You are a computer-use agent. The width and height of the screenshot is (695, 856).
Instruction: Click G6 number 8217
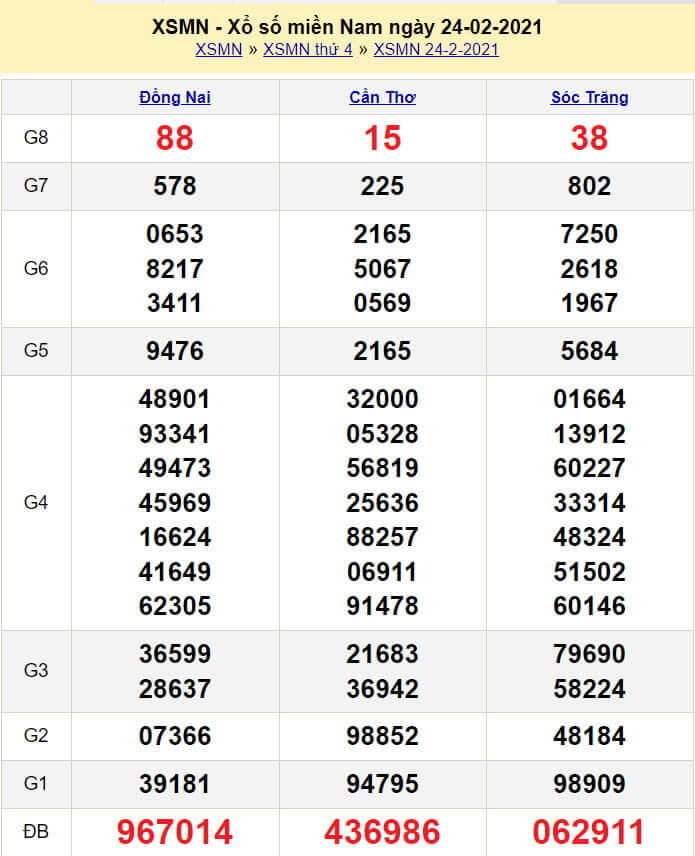point(175,269)
